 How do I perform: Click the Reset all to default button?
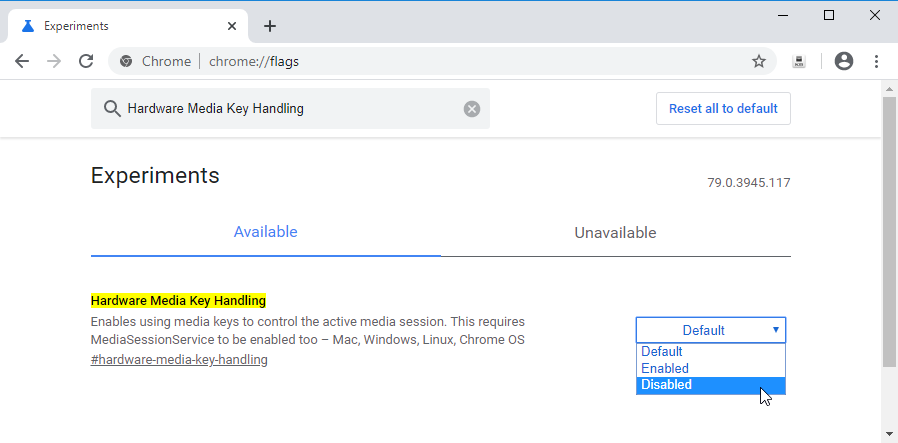coord(723,109)
